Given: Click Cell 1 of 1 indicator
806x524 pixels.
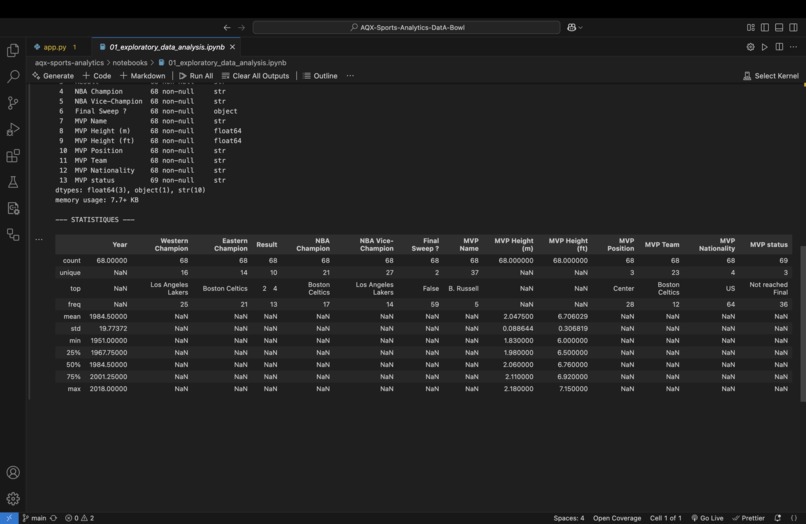Looking at the screenshot, I should [x=666, y=518].
